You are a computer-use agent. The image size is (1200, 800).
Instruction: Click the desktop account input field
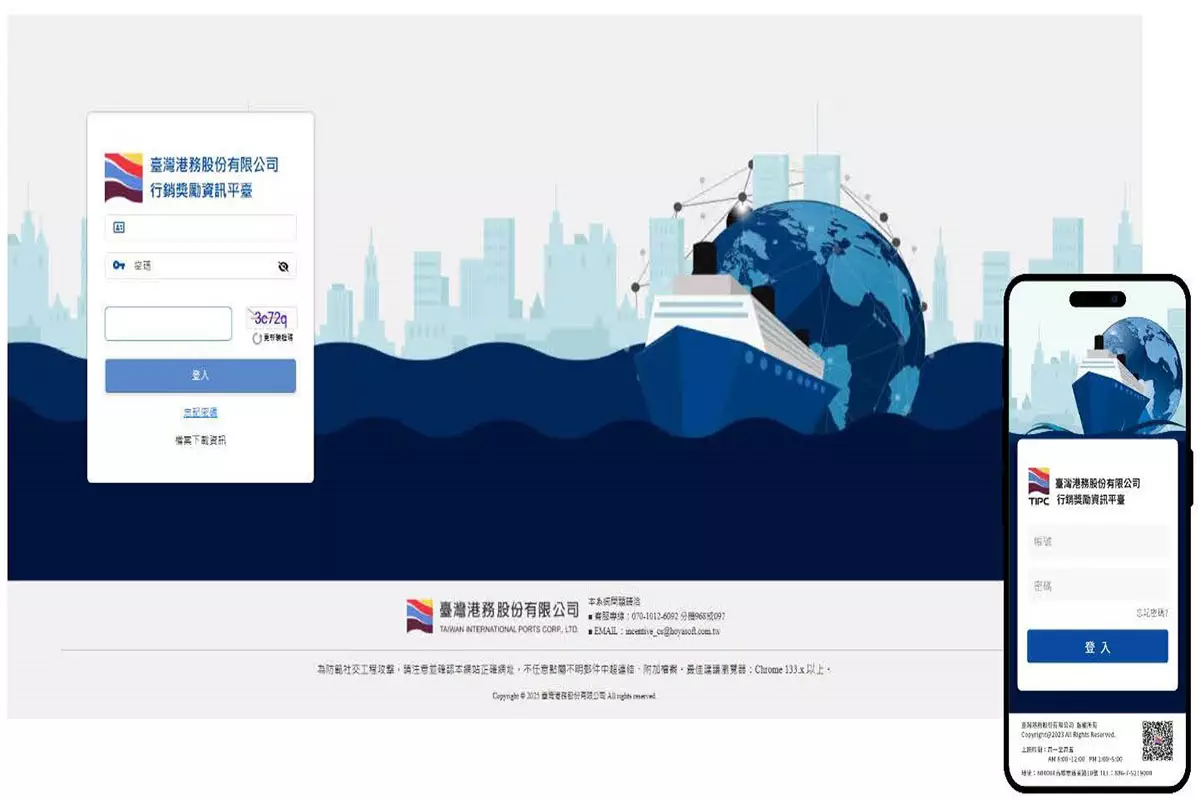pos(201,228)
